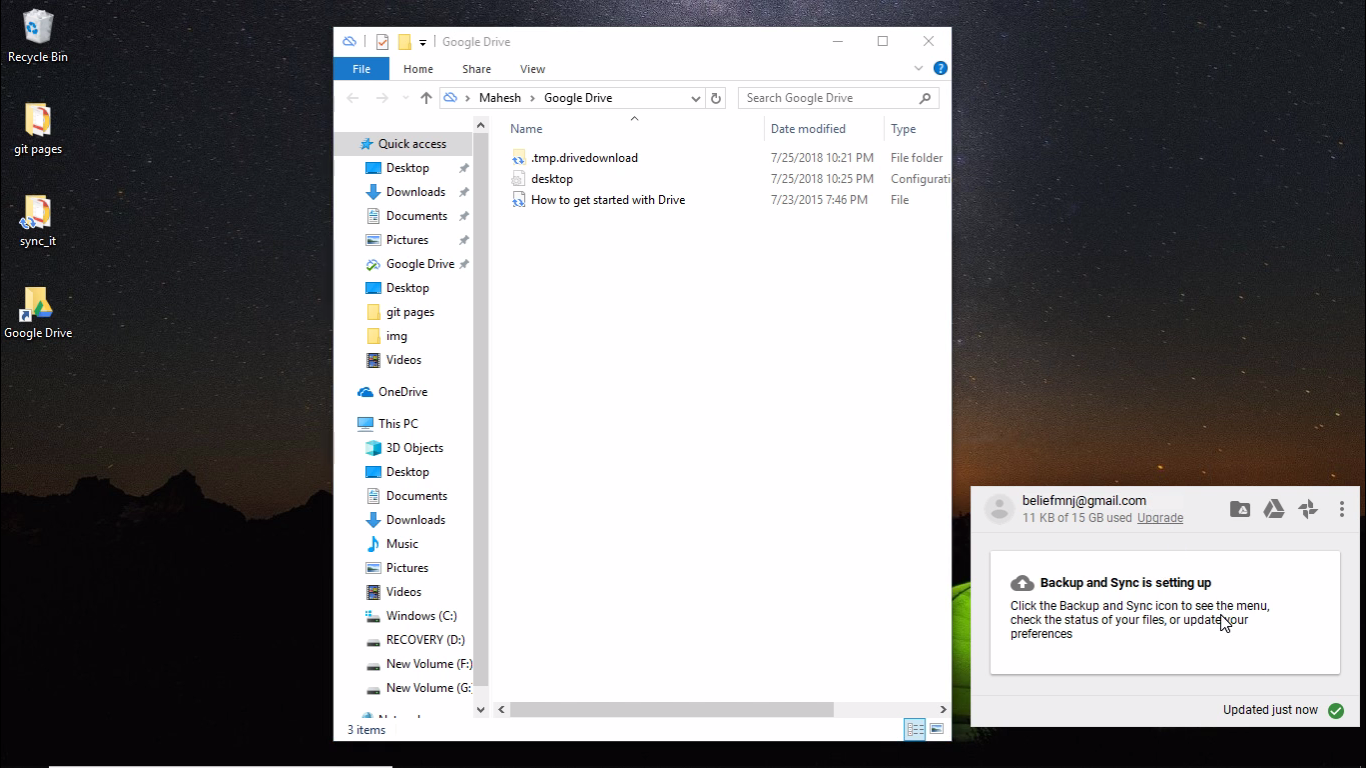The width and height of the screenshot is (1366, 768).
Task: Click the Backup and Sync cloud icon
Action: [1022, 583]
